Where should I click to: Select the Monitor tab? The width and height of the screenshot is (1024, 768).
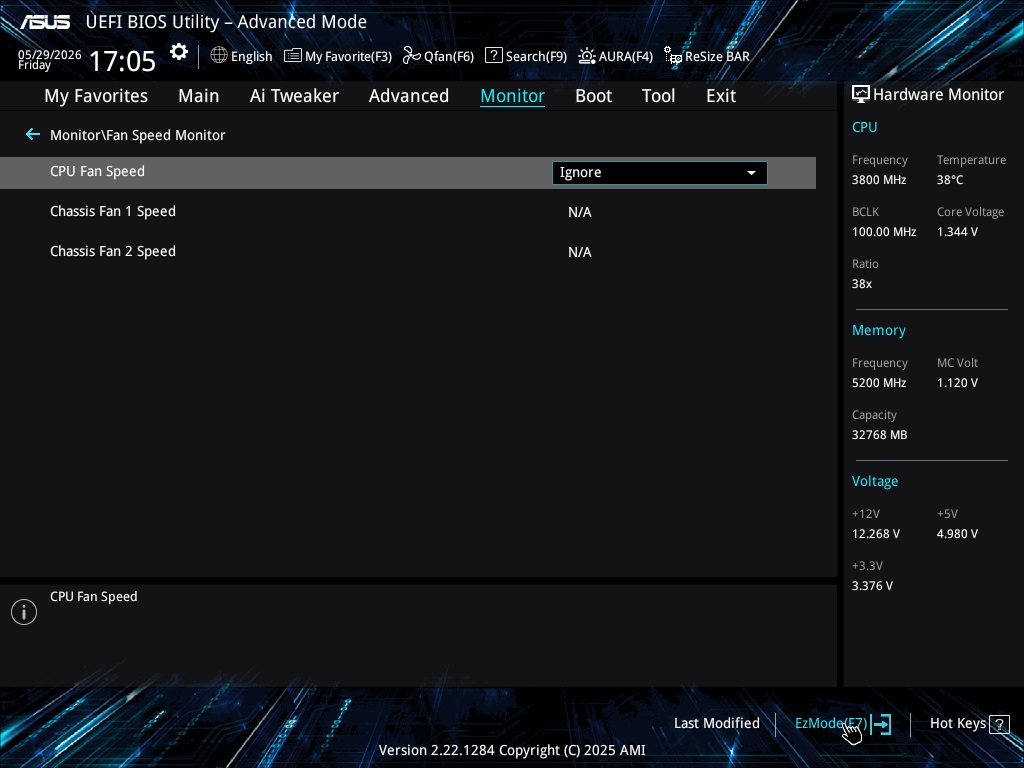pyautogui.click(x=513, y=96)
